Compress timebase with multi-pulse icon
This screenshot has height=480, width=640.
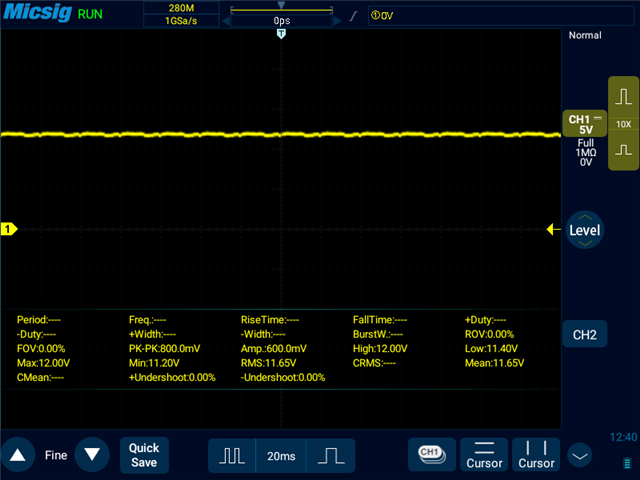[232, 456]
